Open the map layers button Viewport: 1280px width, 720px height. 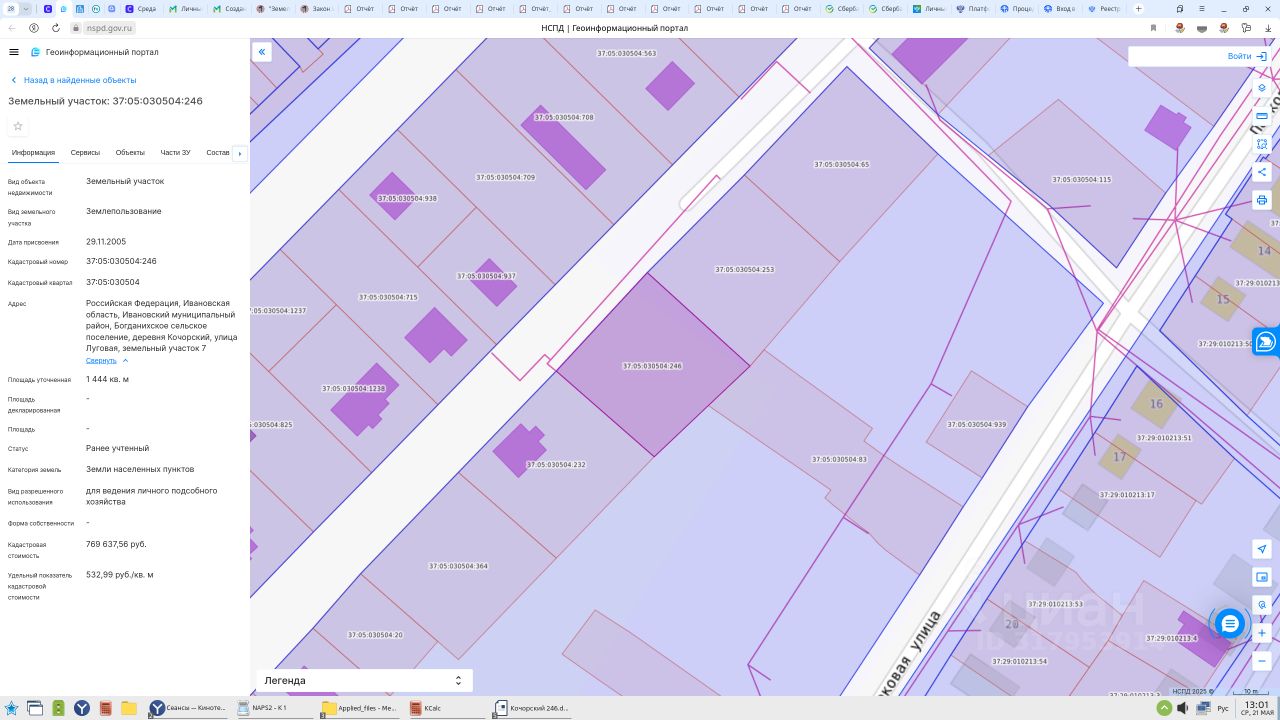1262,88
